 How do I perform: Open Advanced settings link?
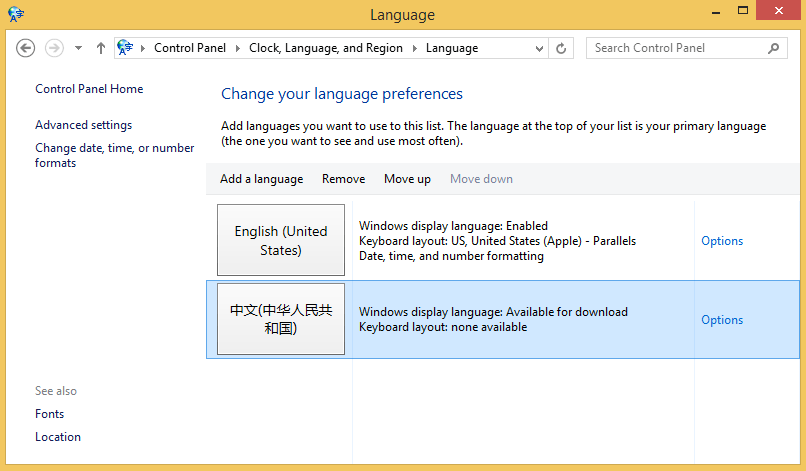pyautogui.click(x=83, y=125)
